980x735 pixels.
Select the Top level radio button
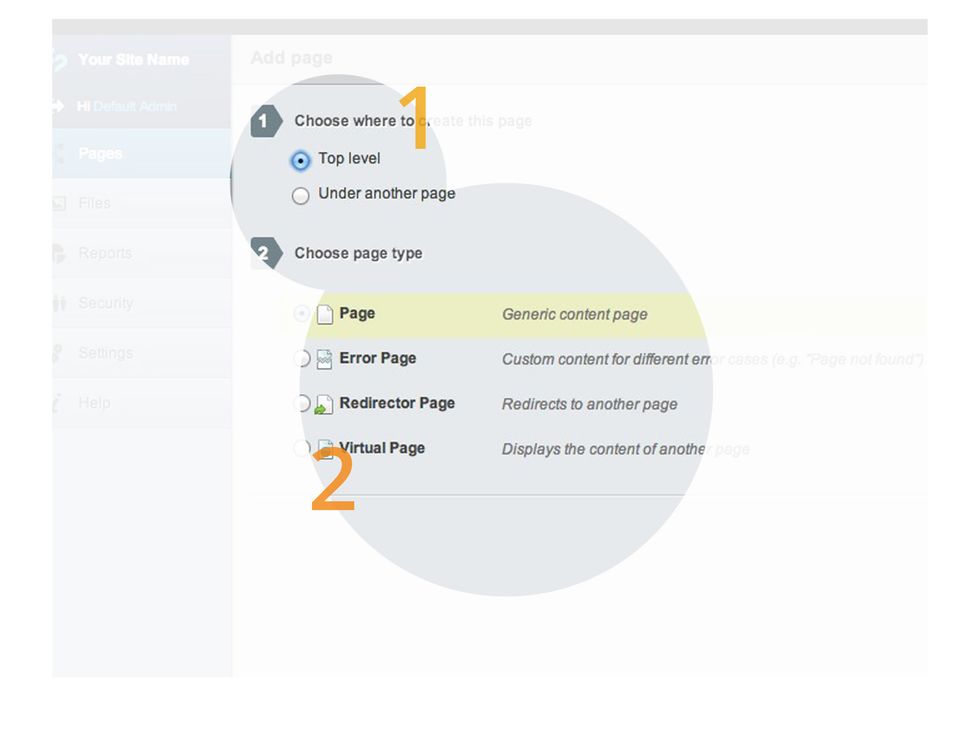pos(301,160)
